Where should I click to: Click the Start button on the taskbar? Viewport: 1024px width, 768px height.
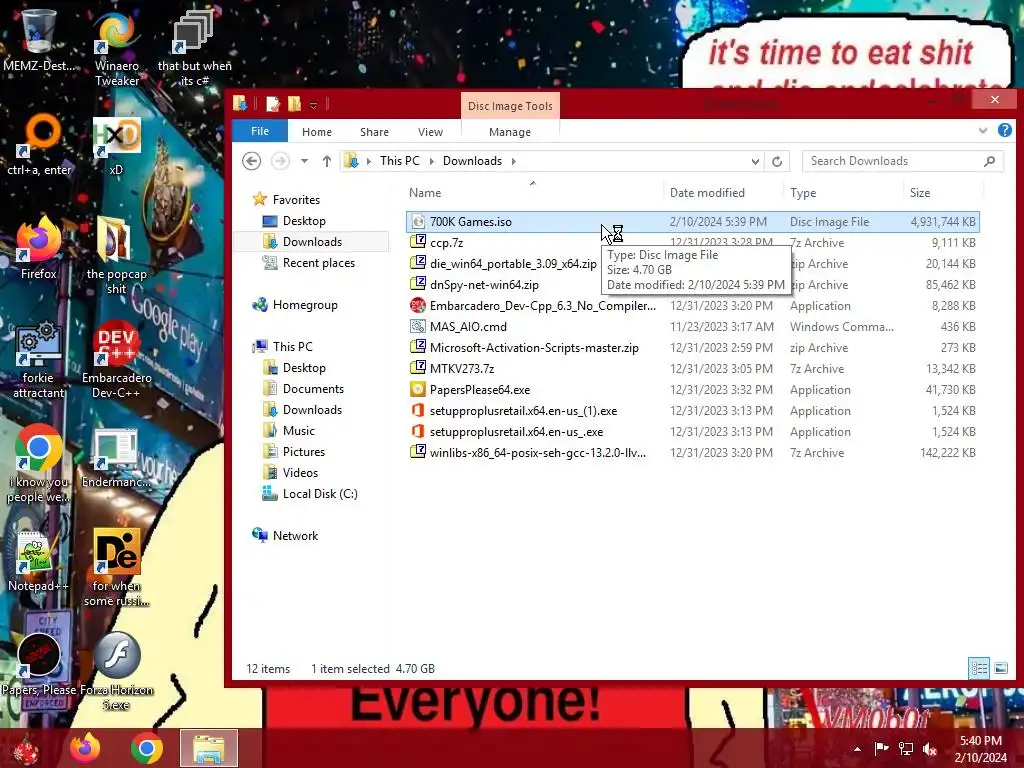pos(27,748)
